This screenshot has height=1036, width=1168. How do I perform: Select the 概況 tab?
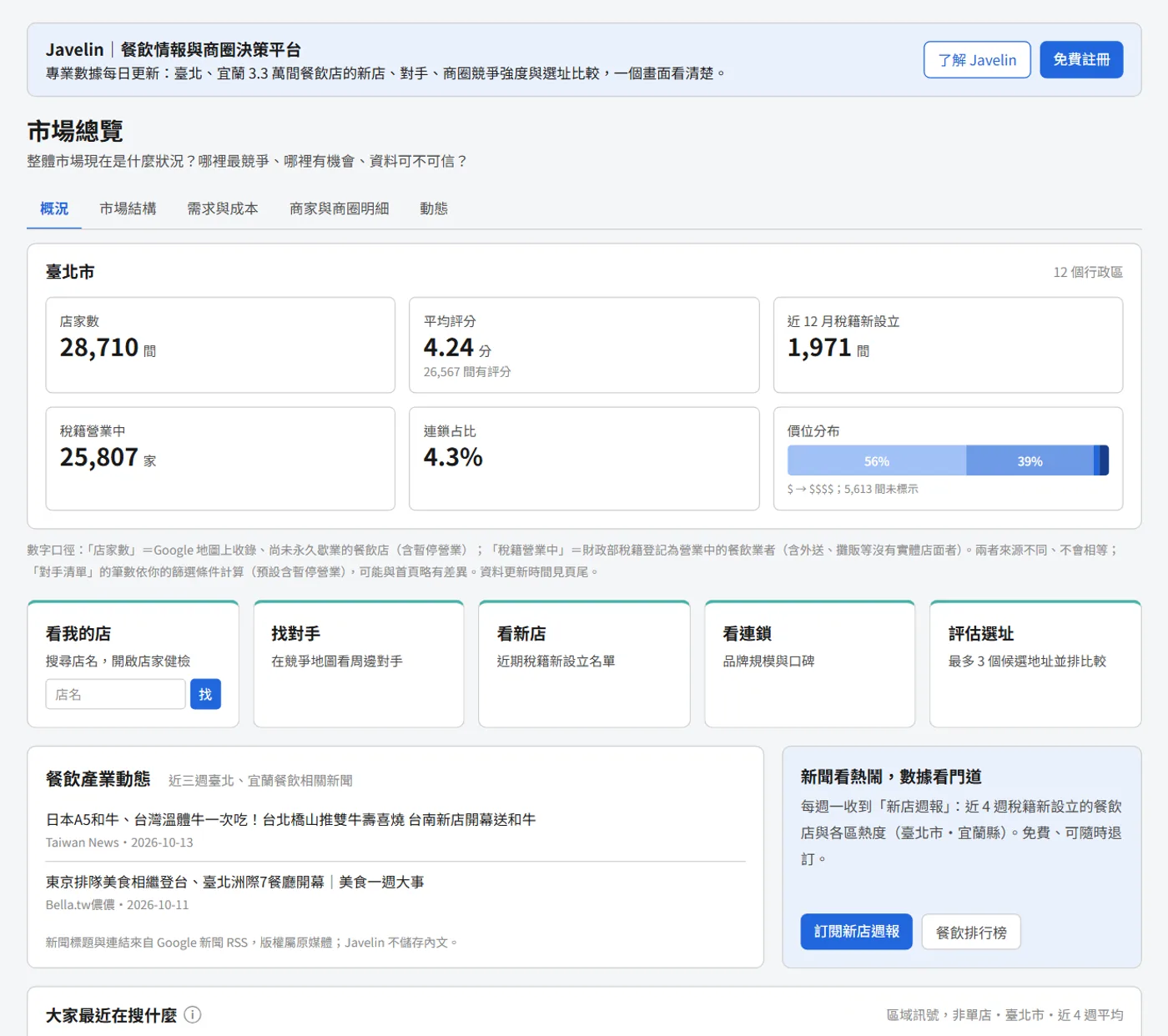pos(54,209)
